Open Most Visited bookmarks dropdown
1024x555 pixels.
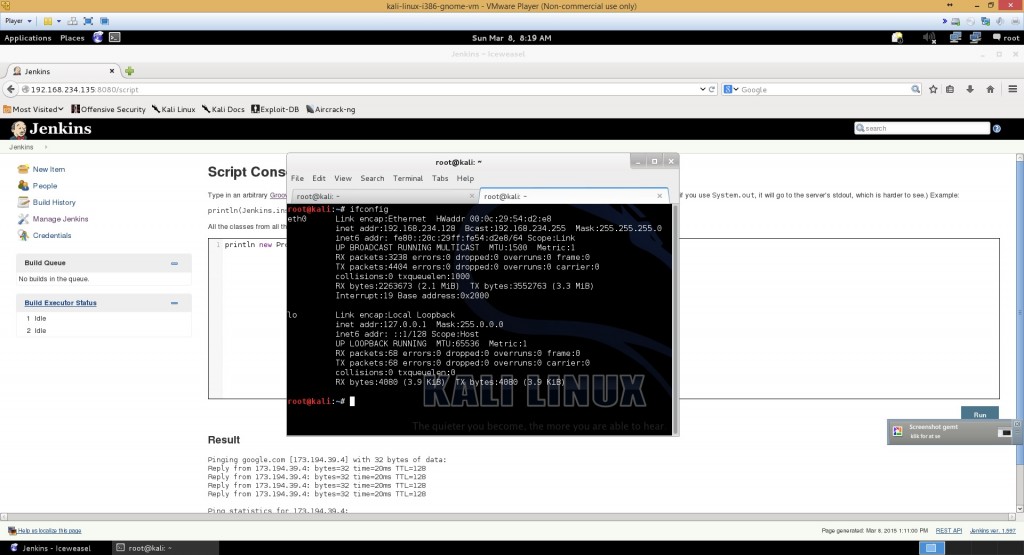(x=33, y=109)
